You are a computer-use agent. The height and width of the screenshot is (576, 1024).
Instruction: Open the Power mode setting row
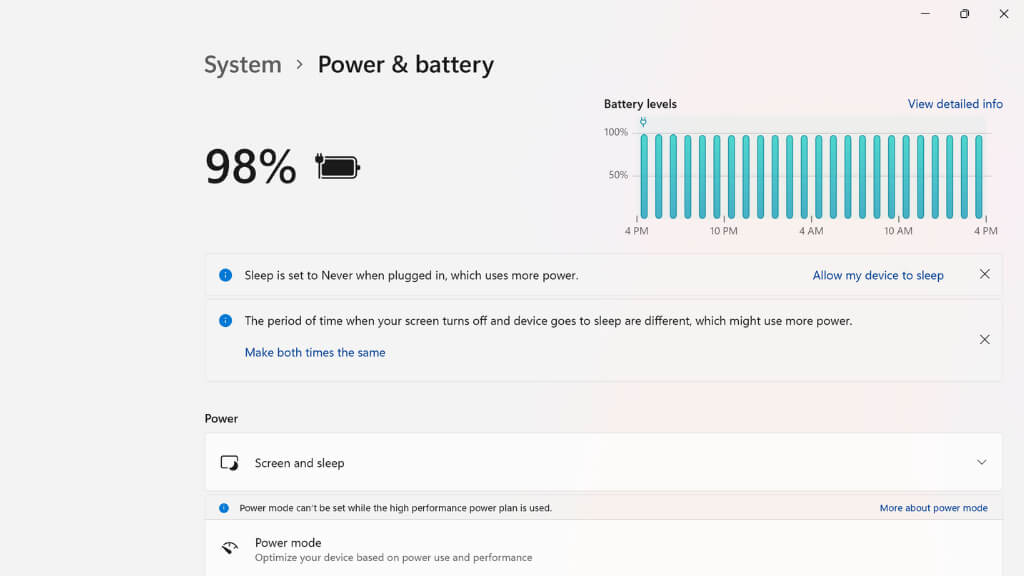pyautogui.click(x=600, y=549)
